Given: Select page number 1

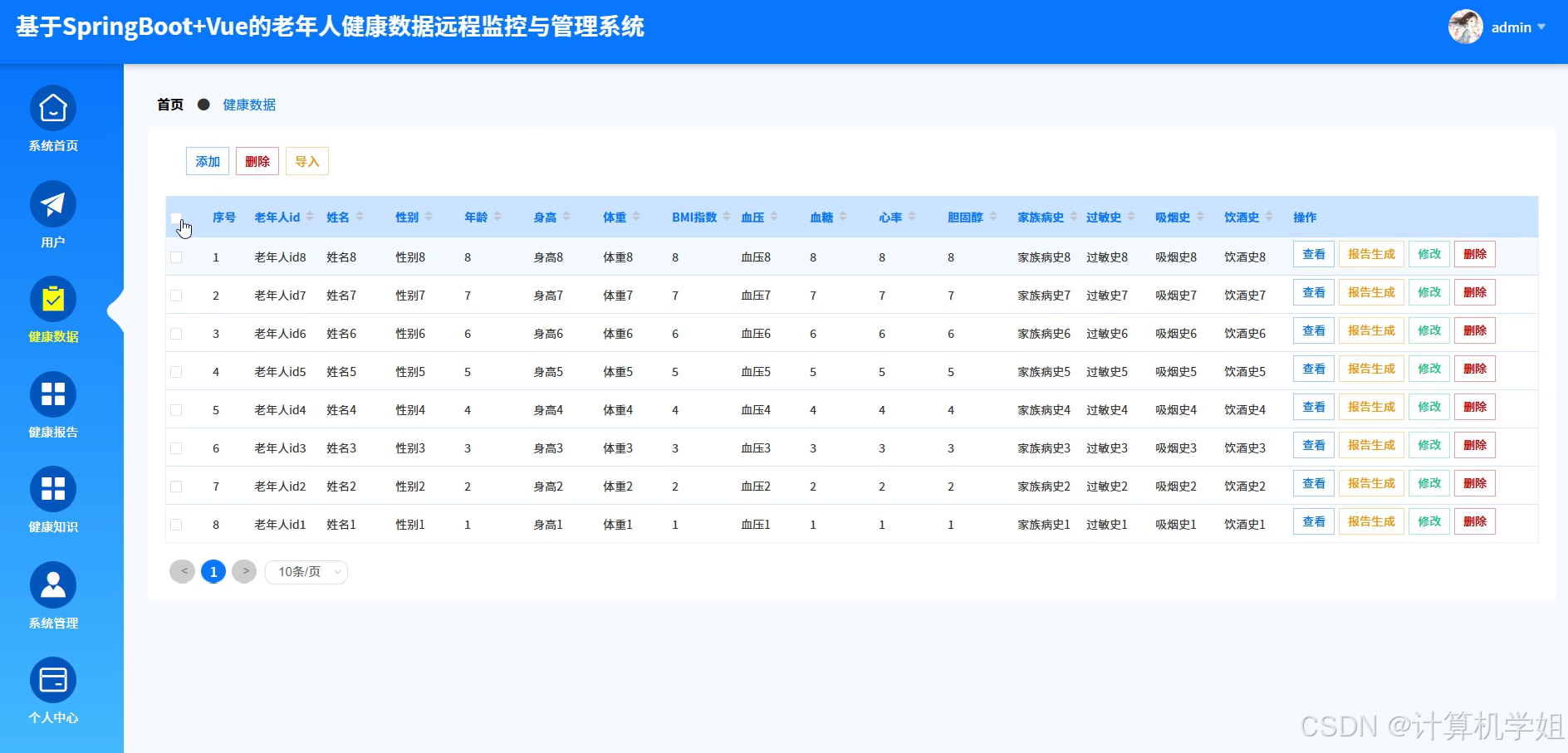Looking at the screenshot, I should tap(213, 571).
